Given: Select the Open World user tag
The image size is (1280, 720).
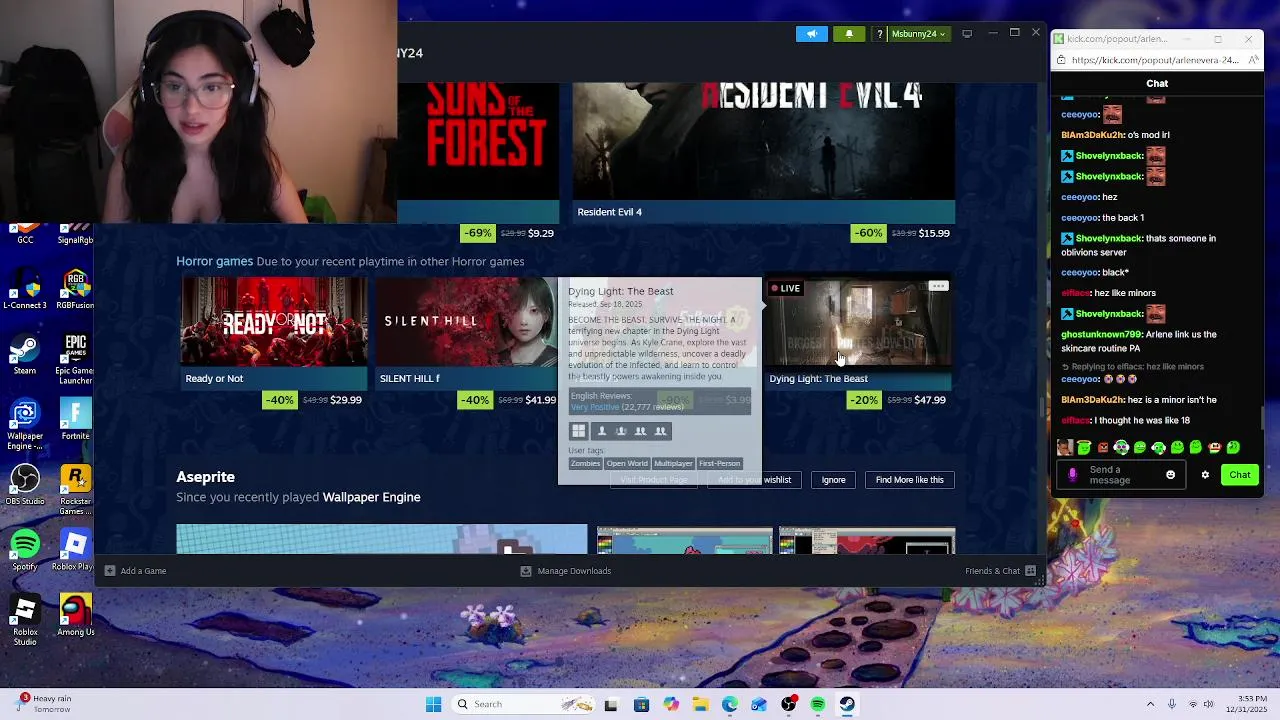Looking at the screenshot, I should pyautogui.click(x=627, y=464).
